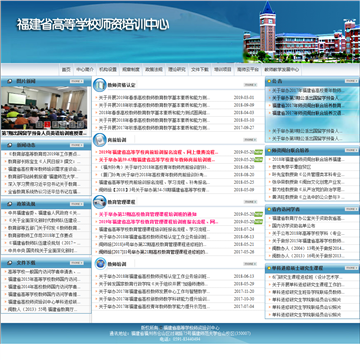Open 政策法规 in the navigation bar
The width and height of the screenshot is (360, 360).
(154, 70)
